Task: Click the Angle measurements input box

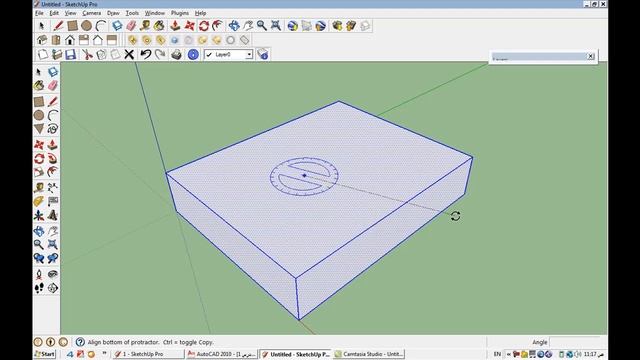Action: pos(576,342)
